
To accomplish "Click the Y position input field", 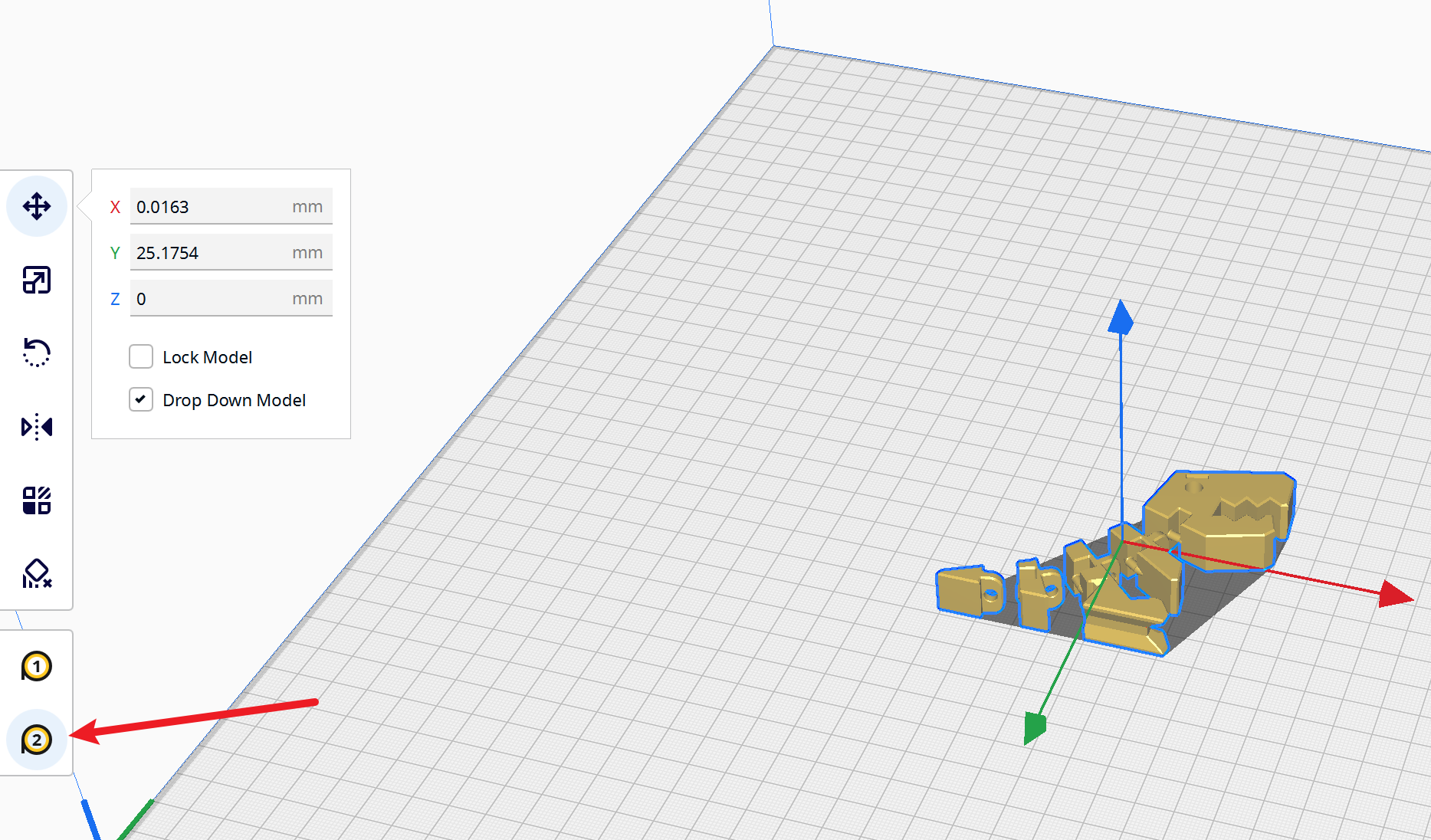I will (230, 252).
